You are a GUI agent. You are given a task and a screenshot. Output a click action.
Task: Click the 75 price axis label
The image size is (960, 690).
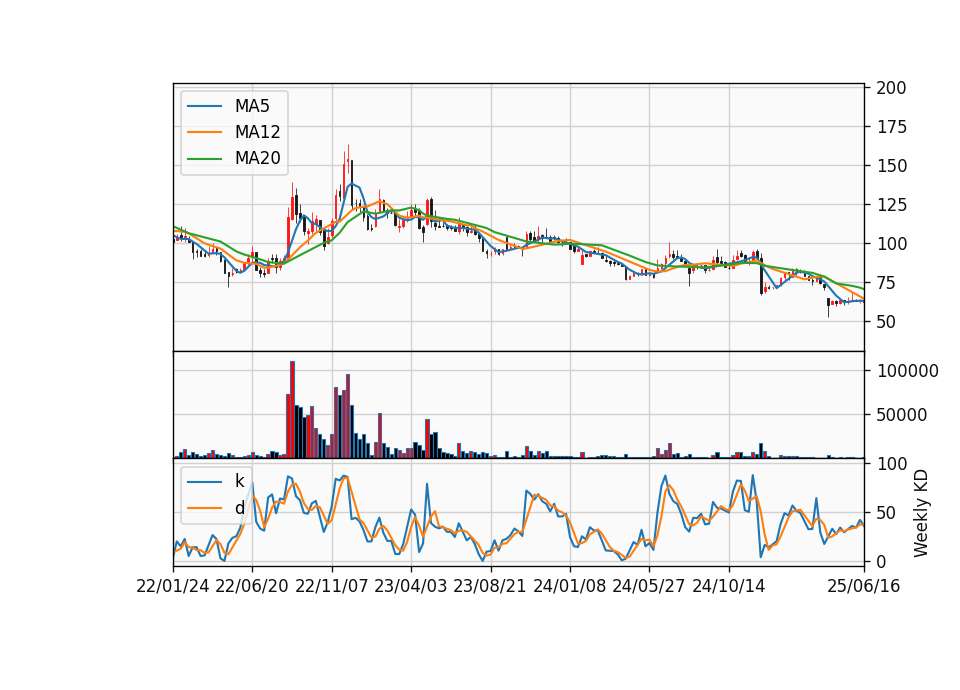click(x=886, y=283)
